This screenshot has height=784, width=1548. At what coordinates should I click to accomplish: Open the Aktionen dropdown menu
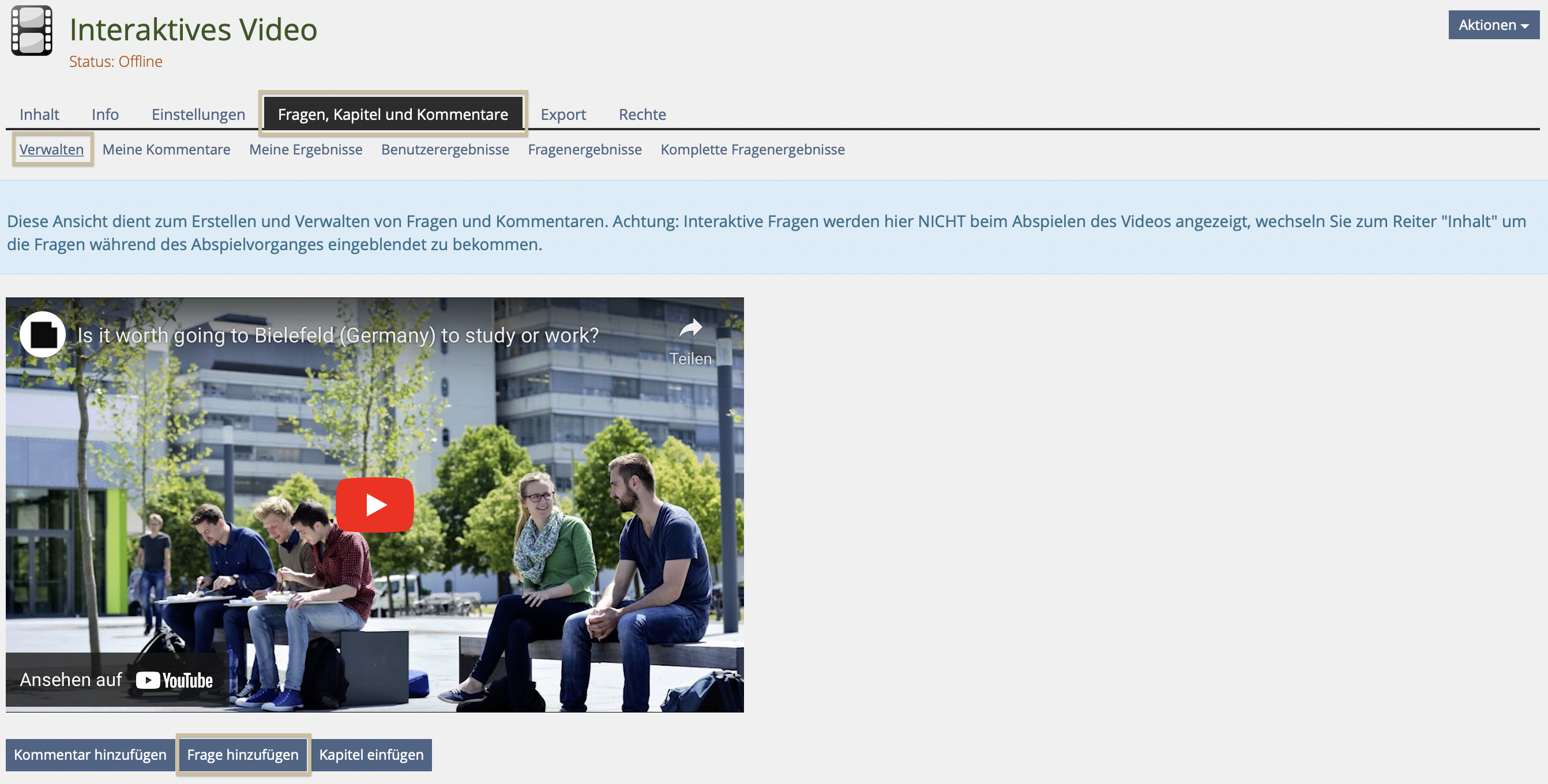(1493, 25)
